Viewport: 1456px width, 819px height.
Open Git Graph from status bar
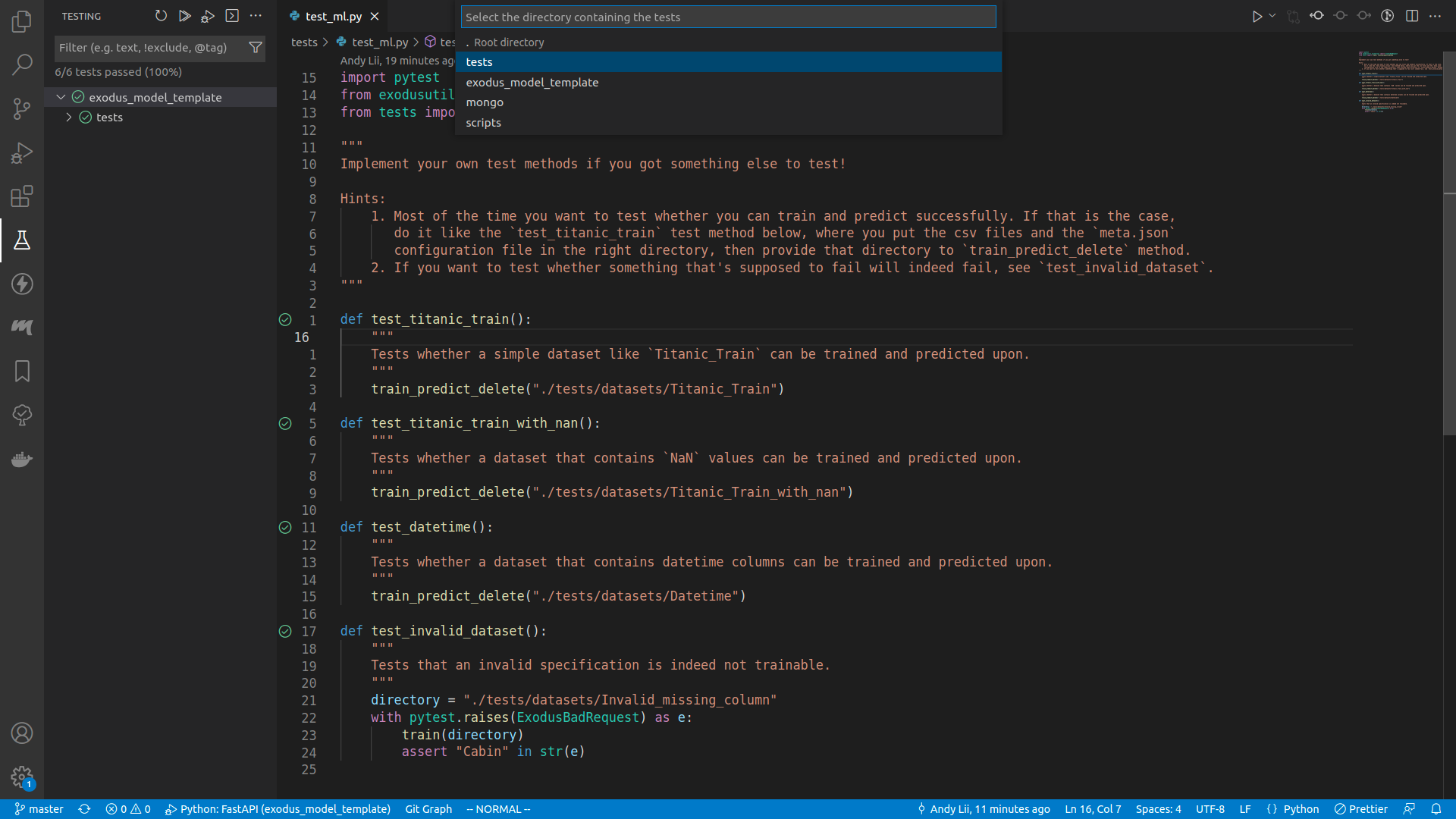pyautogui.click(x=428, y=809)
